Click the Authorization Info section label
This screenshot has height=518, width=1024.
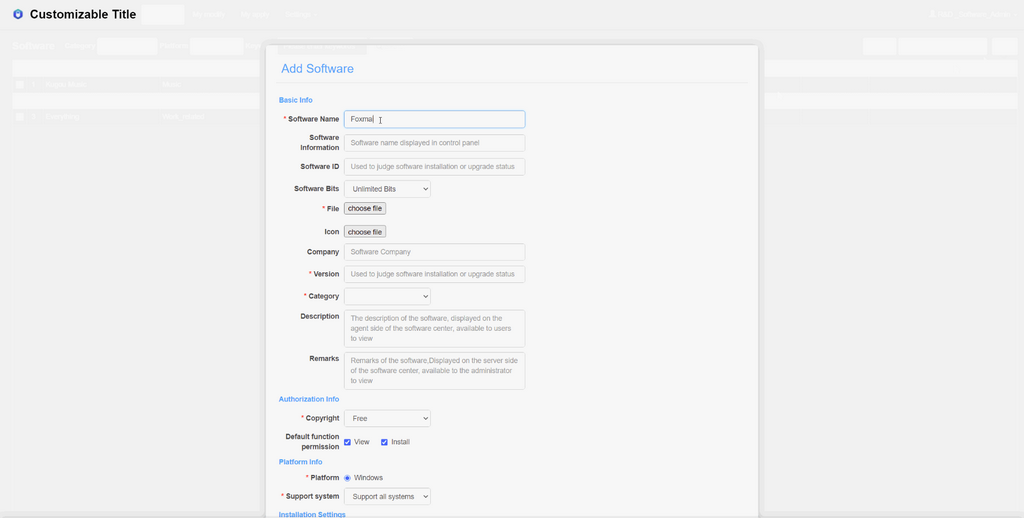click(309, 399)
